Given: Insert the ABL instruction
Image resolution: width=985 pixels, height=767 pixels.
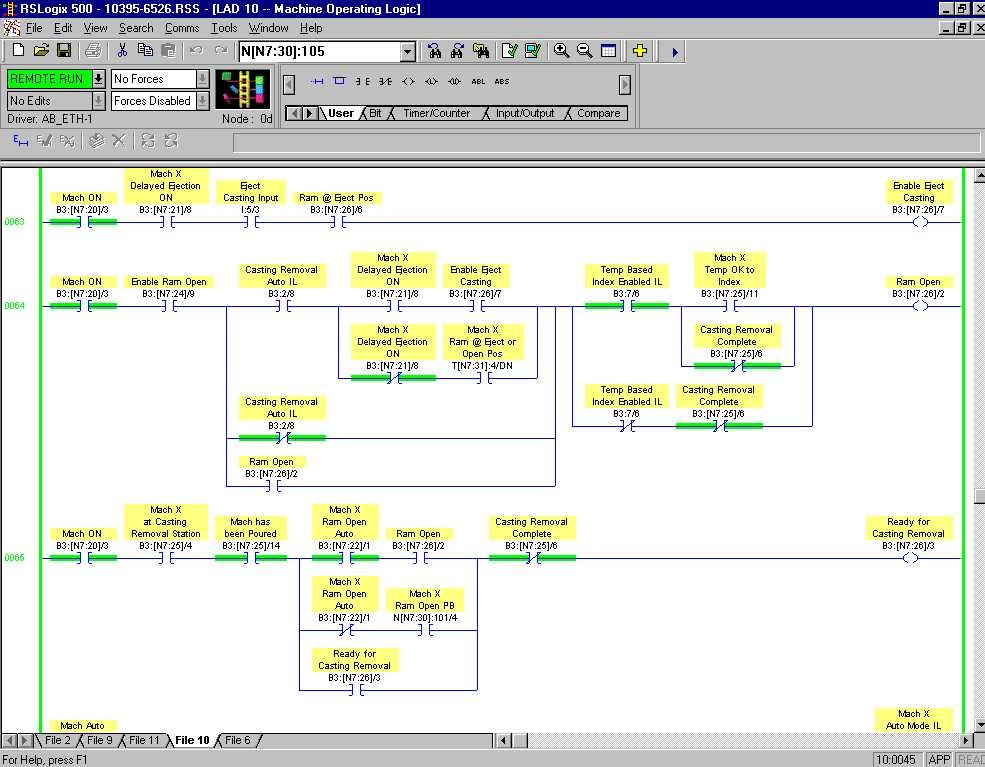Looking at the screenshot, I should (478, 82).
